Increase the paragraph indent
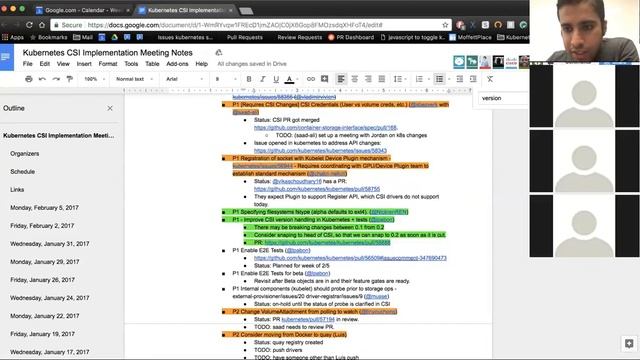Screen dimensions: 640x360 pos(473,79)
